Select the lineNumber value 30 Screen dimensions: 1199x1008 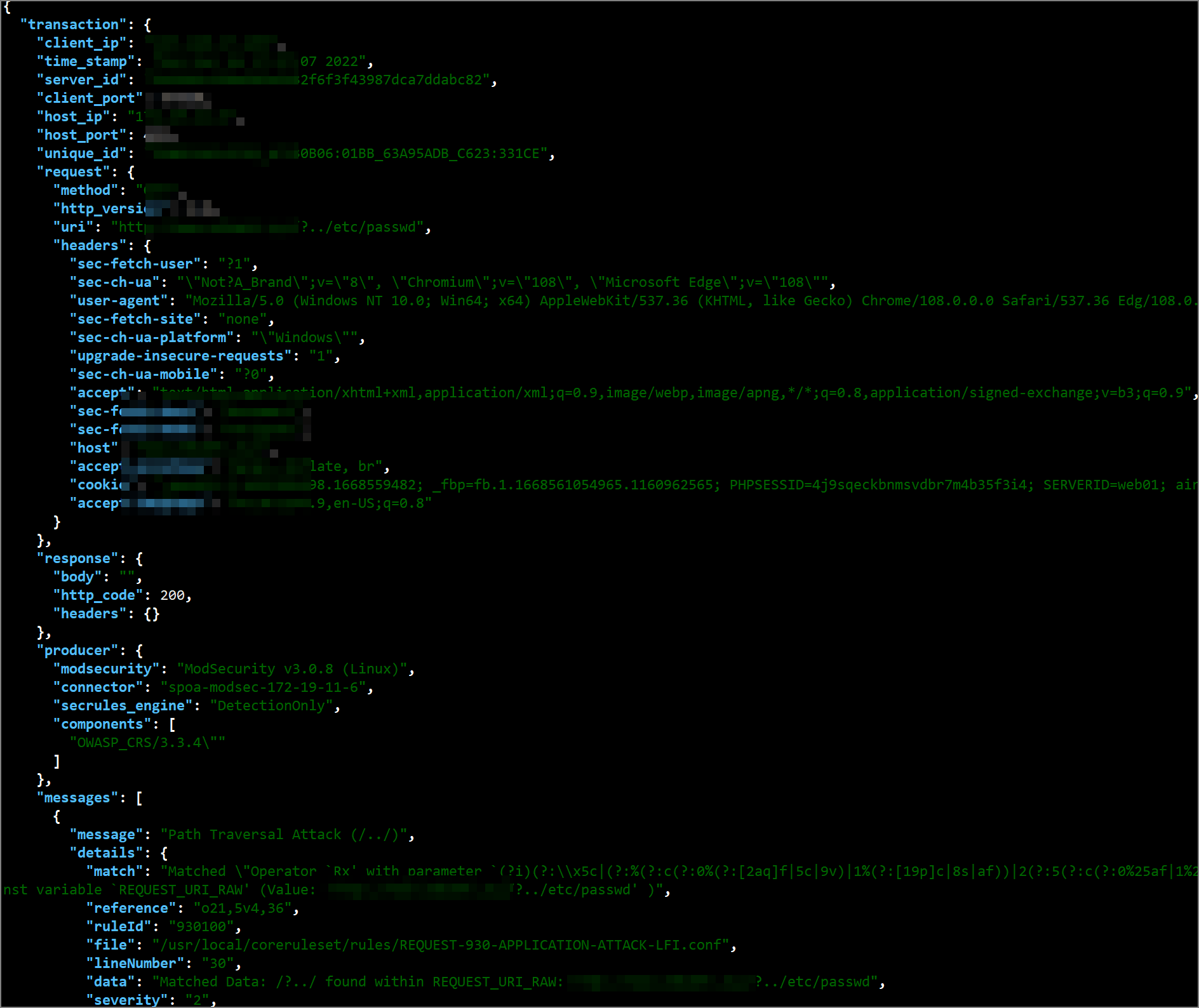tap(220, 963)
